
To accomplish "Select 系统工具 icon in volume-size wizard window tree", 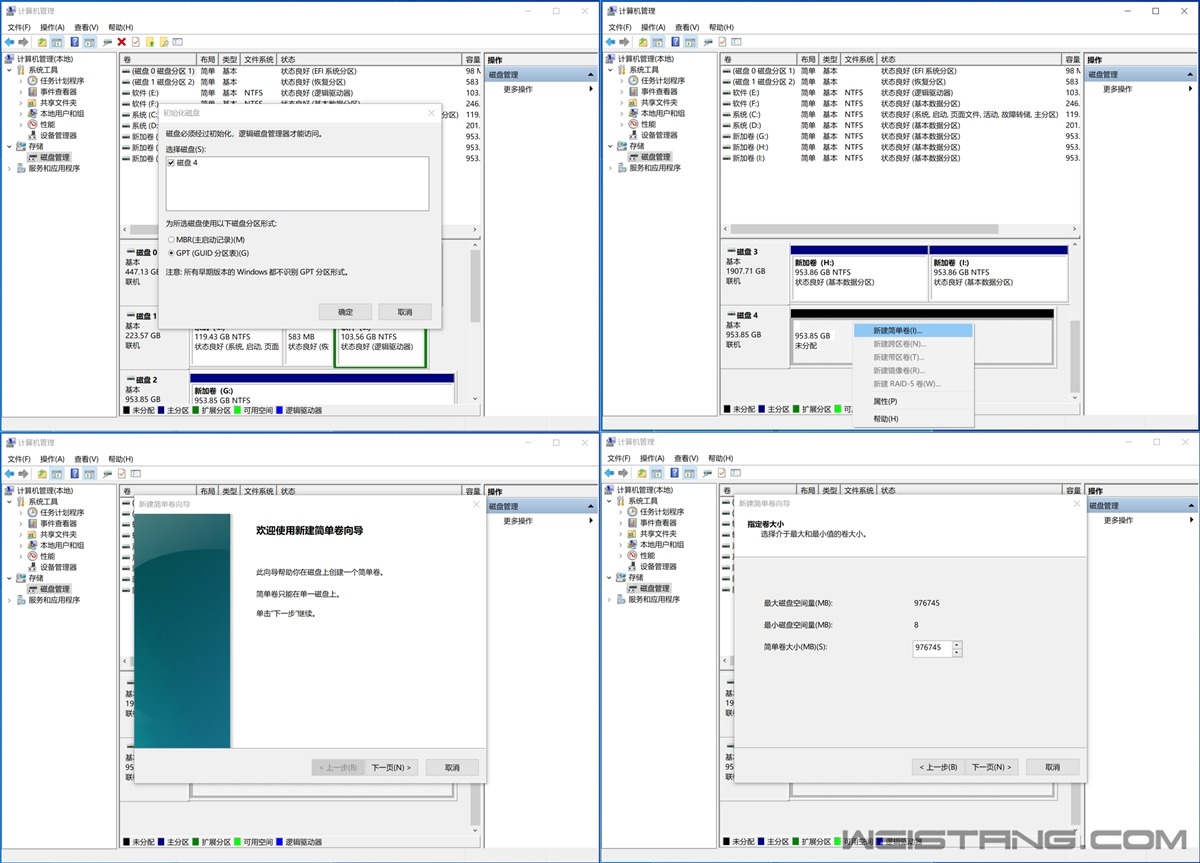I will pyautogui.click(x=622, y=501).
